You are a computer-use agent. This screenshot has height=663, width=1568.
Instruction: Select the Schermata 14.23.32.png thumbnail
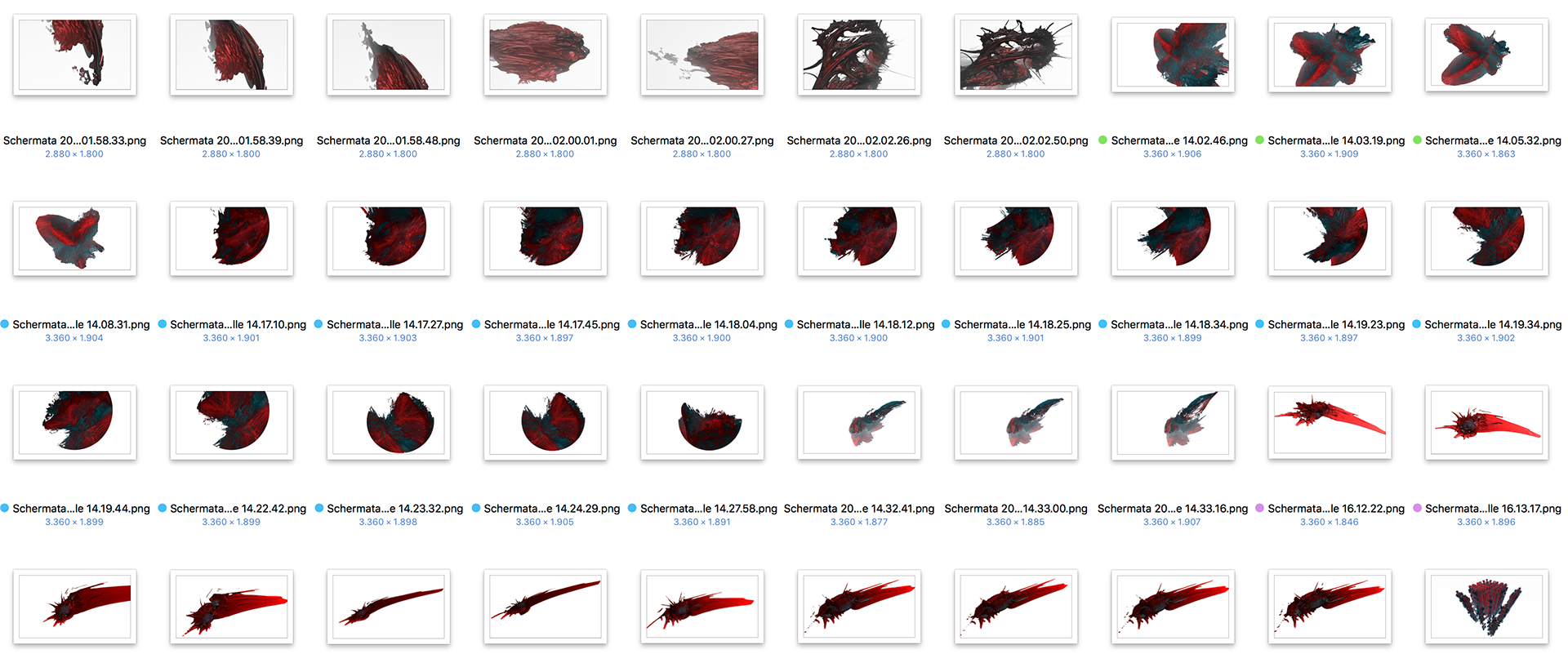tap(389, 422)
